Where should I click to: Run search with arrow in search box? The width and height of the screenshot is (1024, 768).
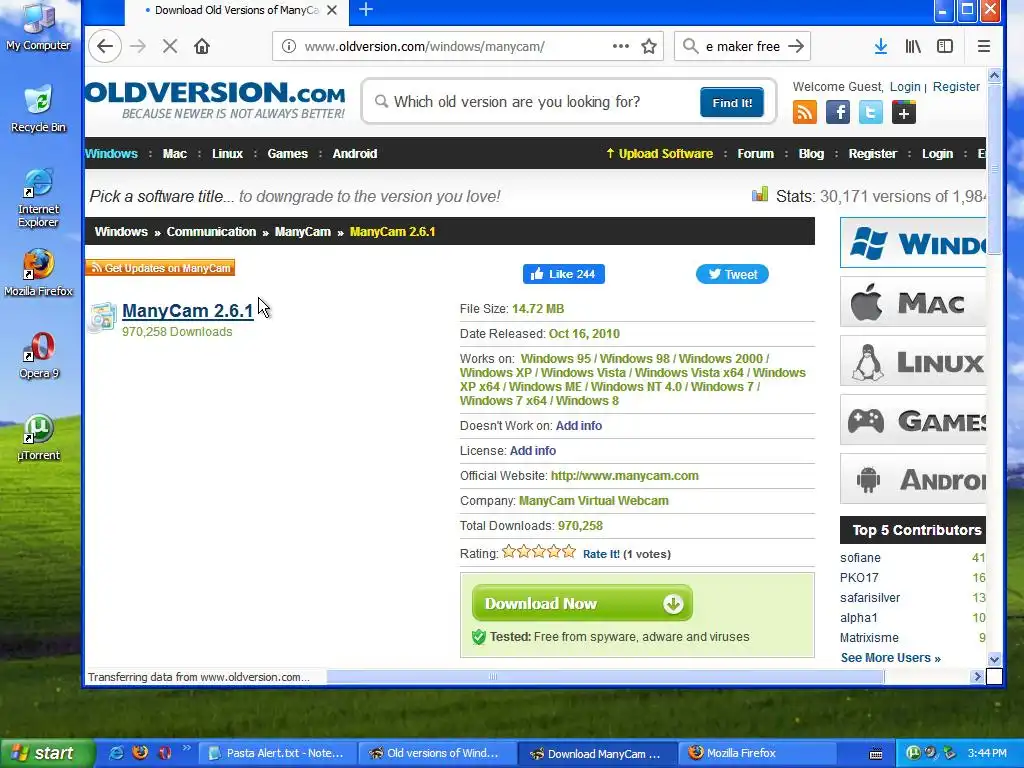click(x=795, y=46)
